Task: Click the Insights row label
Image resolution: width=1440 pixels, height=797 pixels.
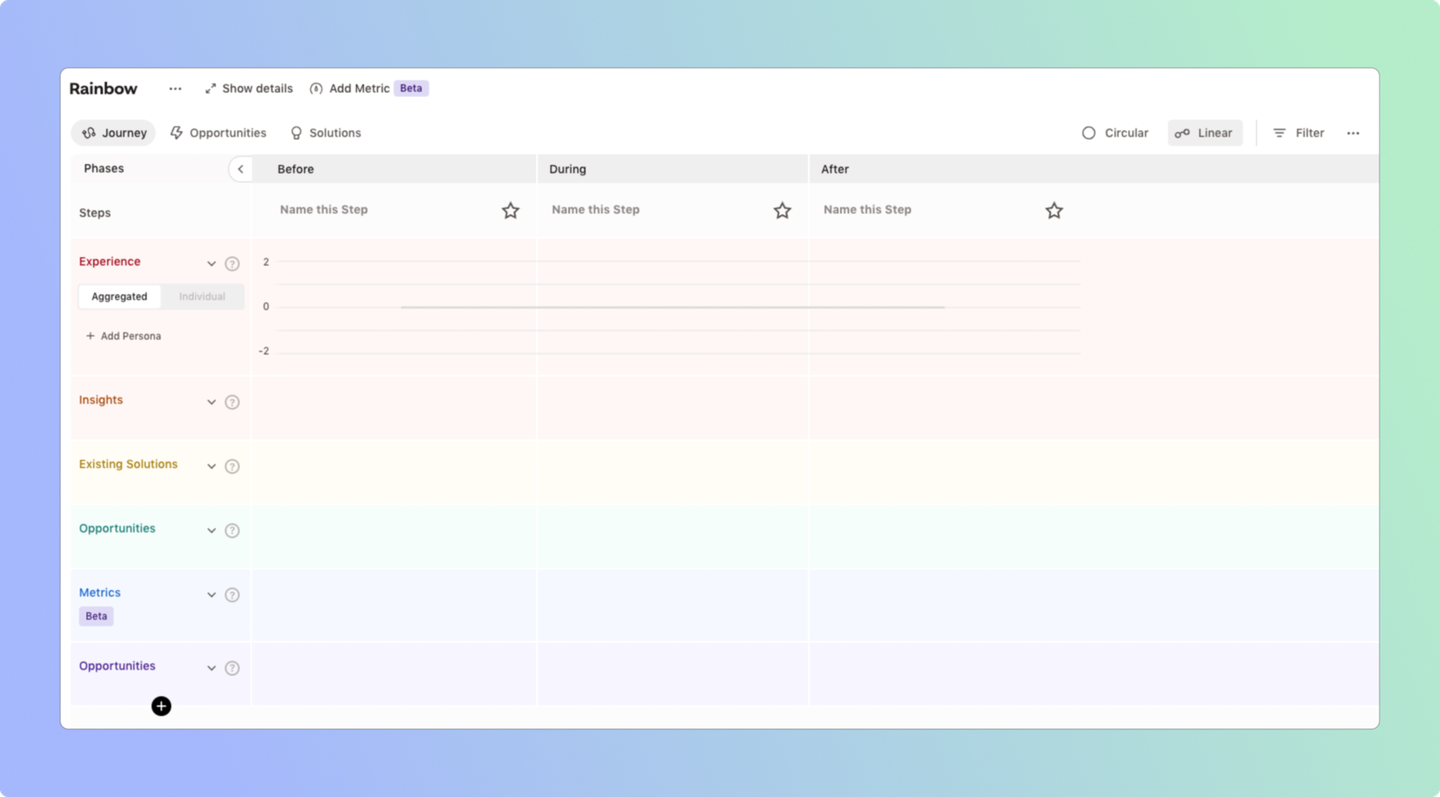Action: click(x=101, y=400)
